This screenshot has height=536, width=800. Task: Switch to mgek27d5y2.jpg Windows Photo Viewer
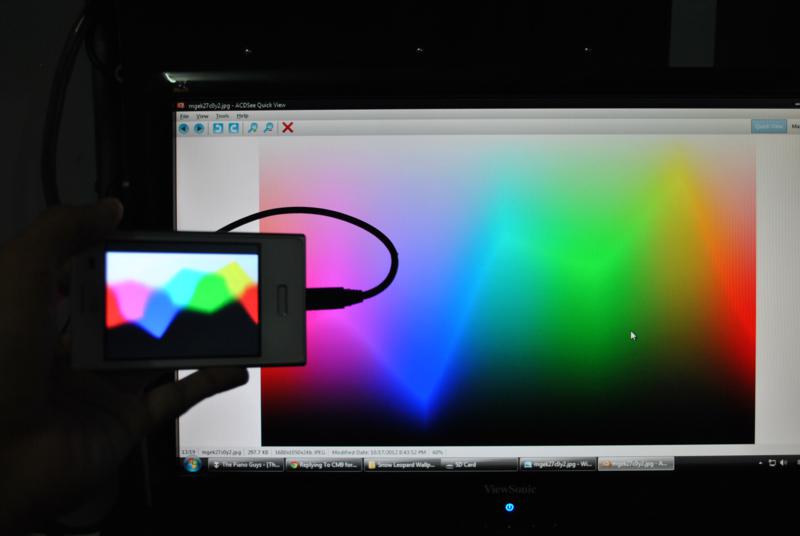(558, 464)
